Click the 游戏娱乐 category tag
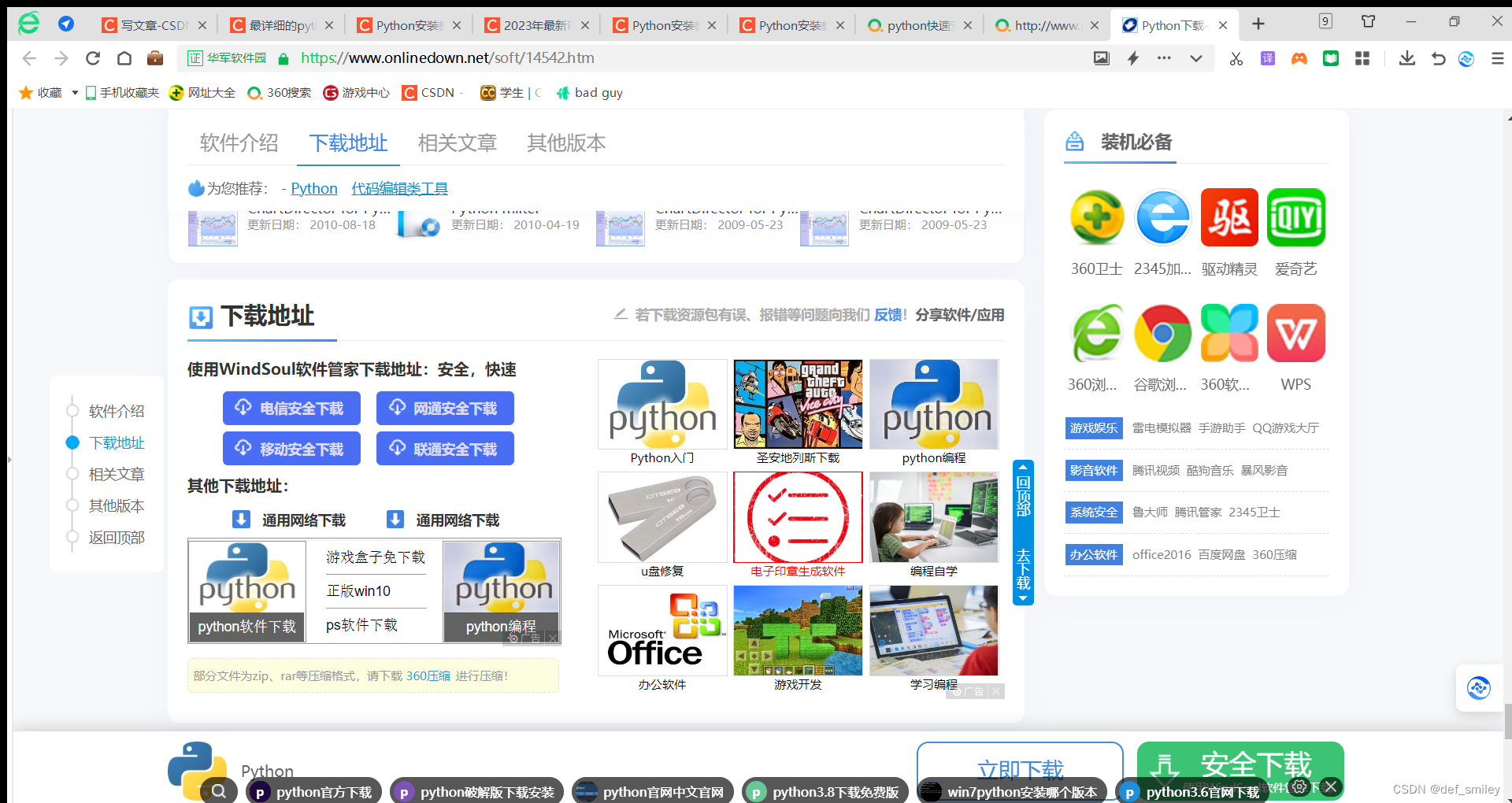 click(1093, 427)
